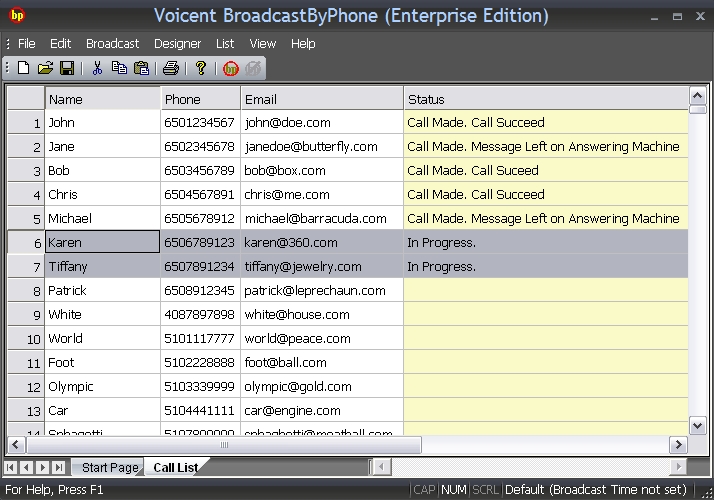Select the name cell John

click(102, 122)
